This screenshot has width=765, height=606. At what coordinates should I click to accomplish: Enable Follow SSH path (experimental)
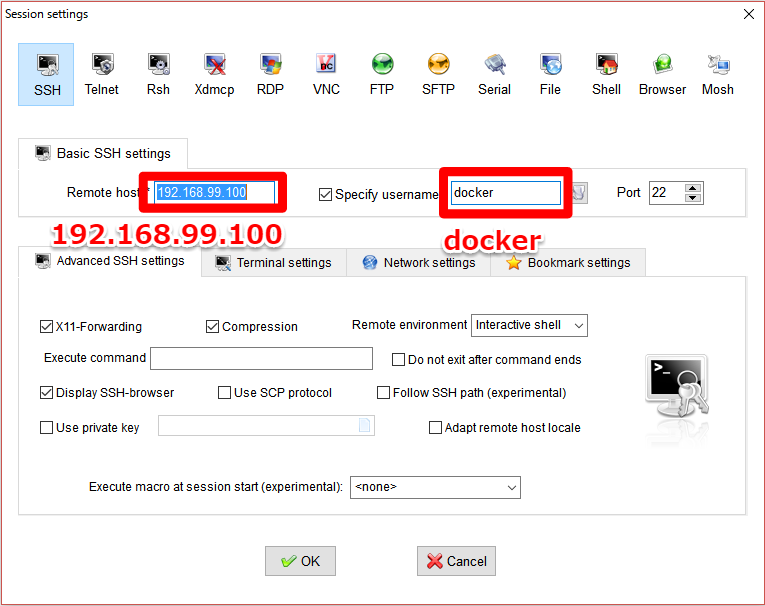click(x=383, y=393)
